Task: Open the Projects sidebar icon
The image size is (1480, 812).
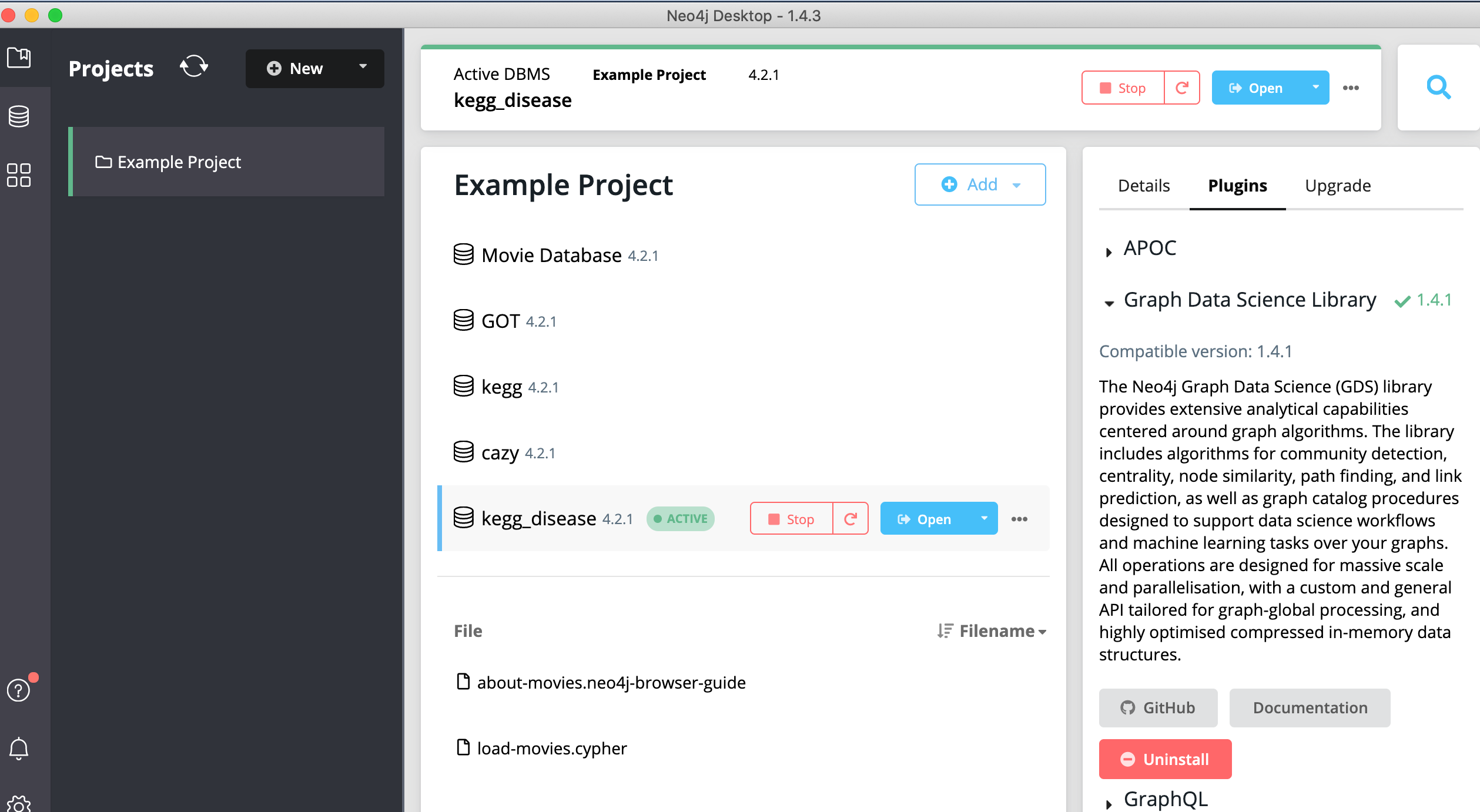Action: (19, 58)
